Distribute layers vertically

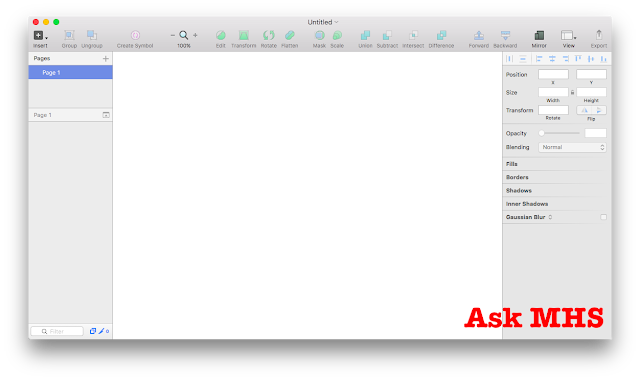tap(523, 59)
